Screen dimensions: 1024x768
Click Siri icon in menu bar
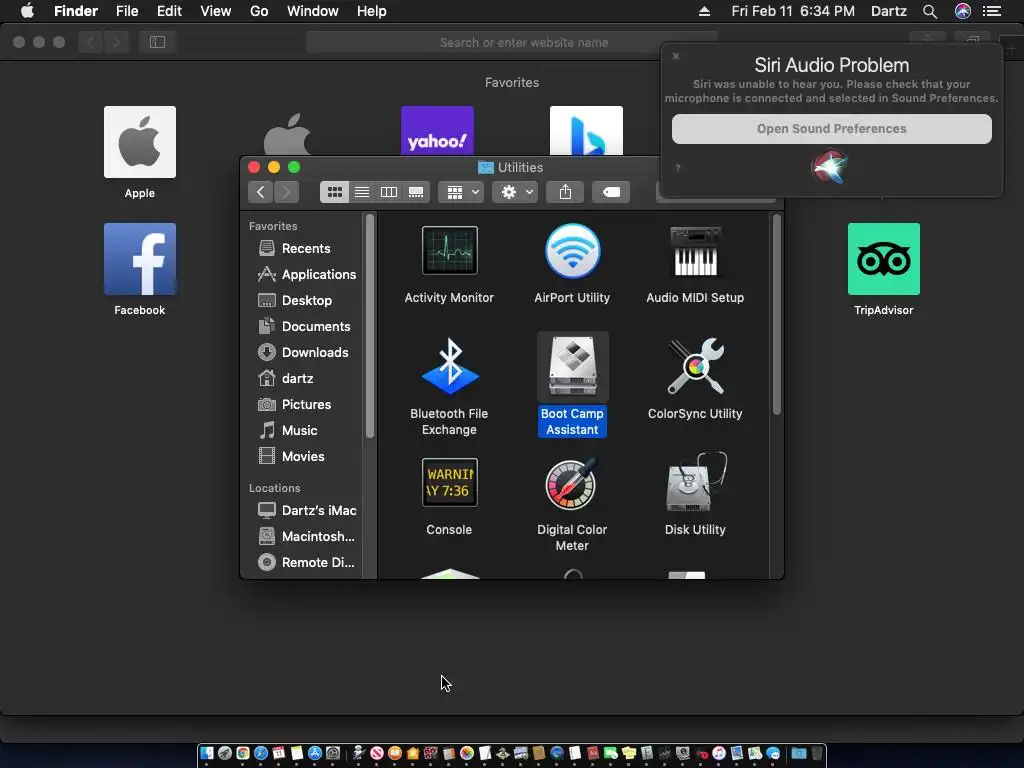(963, 11)
